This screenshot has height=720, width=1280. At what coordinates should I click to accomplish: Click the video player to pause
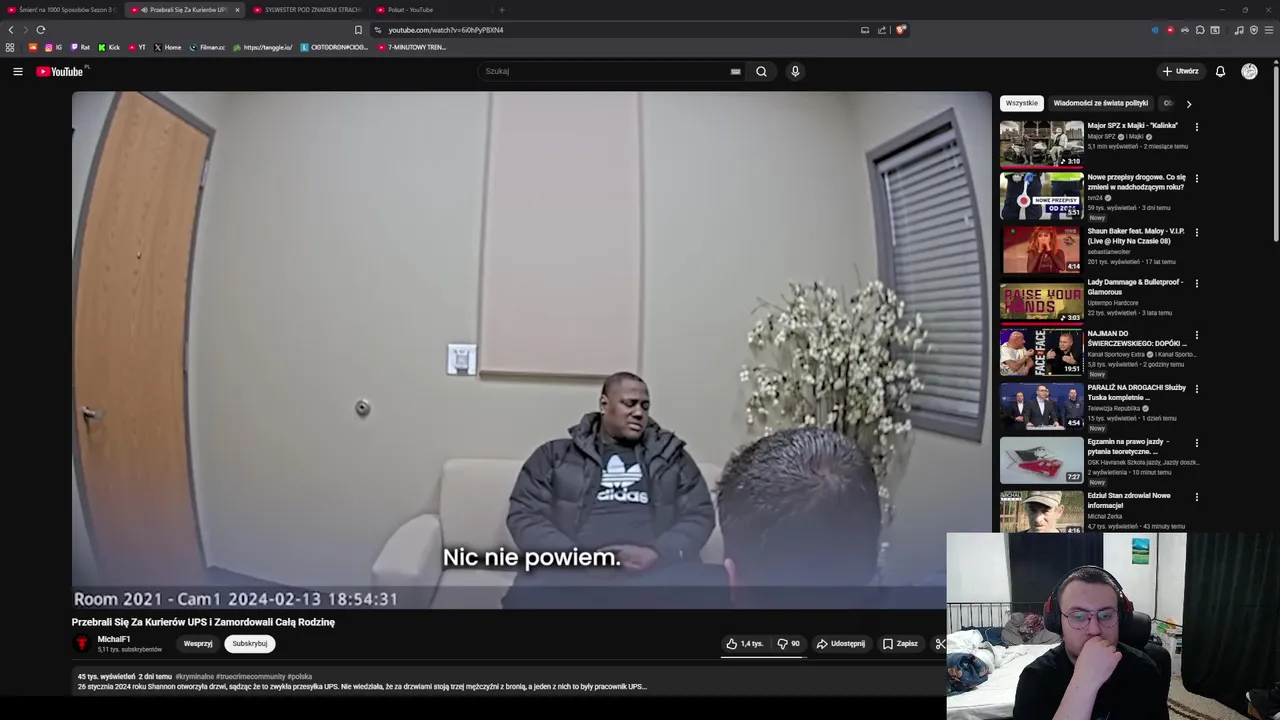[531, 350]
